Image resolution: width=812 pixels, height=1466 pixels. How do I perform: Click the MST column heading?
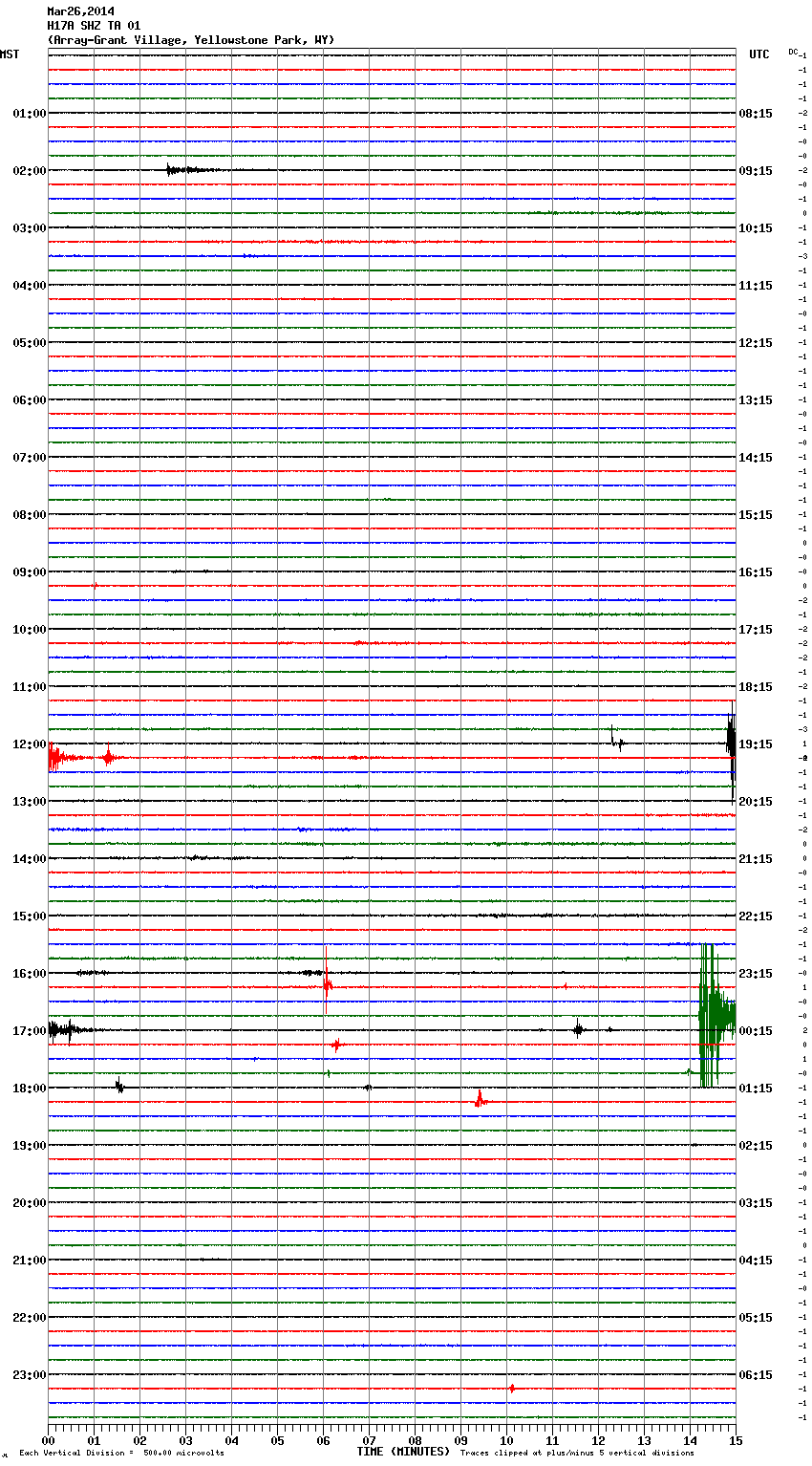pyautogui.click(x=10, y=54)
